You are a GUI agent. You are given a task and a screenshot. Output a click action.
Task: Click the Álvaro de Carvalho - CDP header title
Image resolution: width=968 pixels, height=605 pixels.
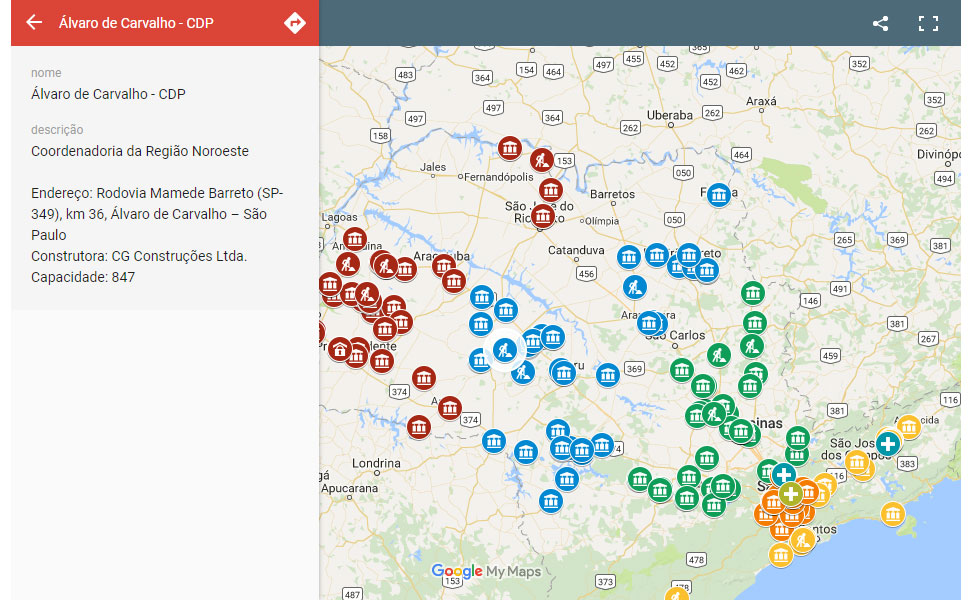pyautogui.click(x=136, y=23)
